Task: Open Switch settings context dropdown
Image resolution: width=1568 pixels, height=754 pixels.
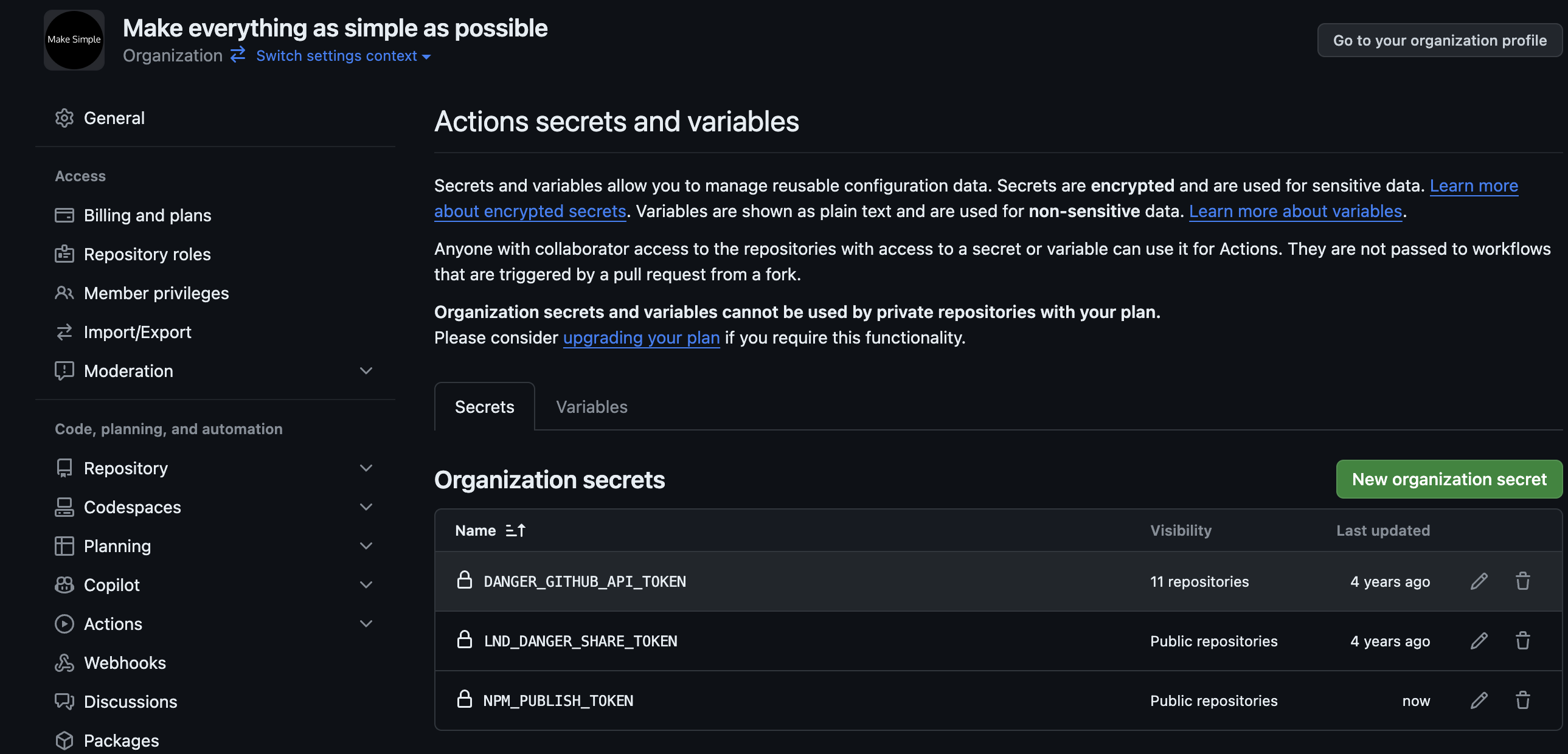Action: click(342, 56)
